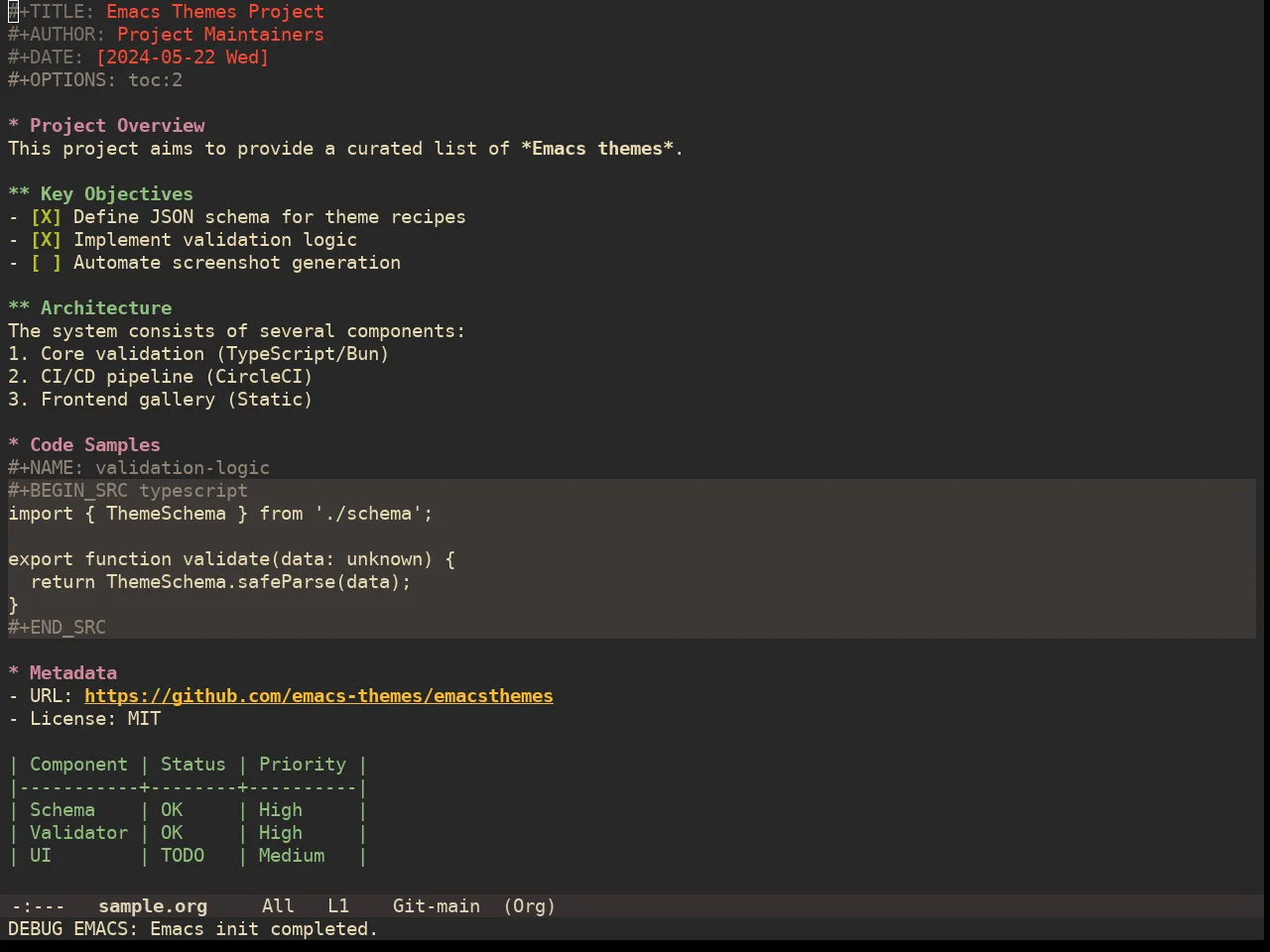Screen dimensions: 1270x952
Task: Click the import { ThemeSchema } code line
Action: [x=220, y=514]
